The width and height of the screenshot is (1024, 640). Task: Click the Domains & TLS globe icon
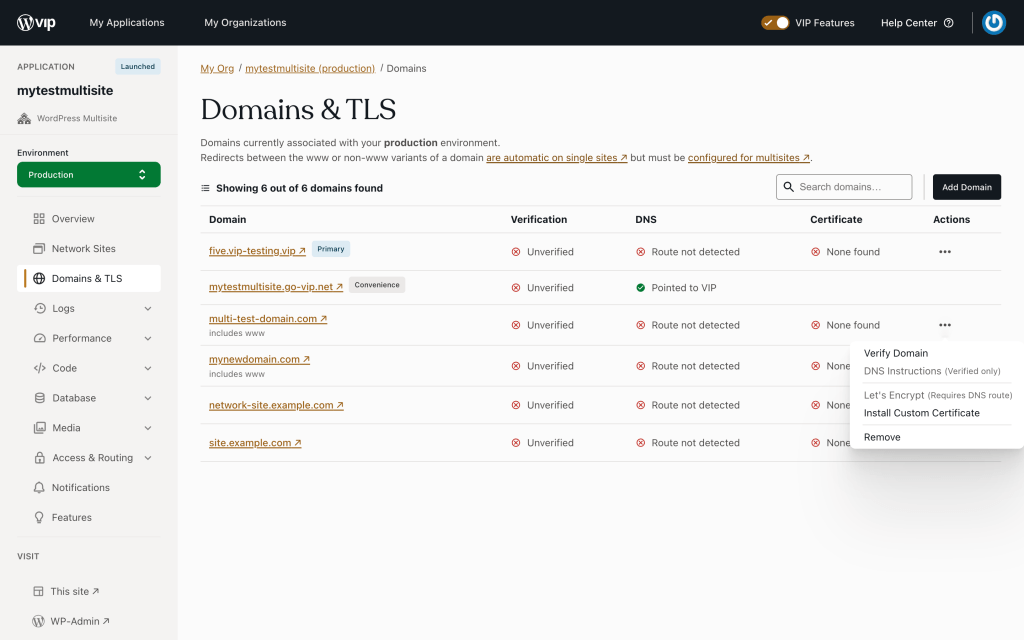(x=39, y=278)
